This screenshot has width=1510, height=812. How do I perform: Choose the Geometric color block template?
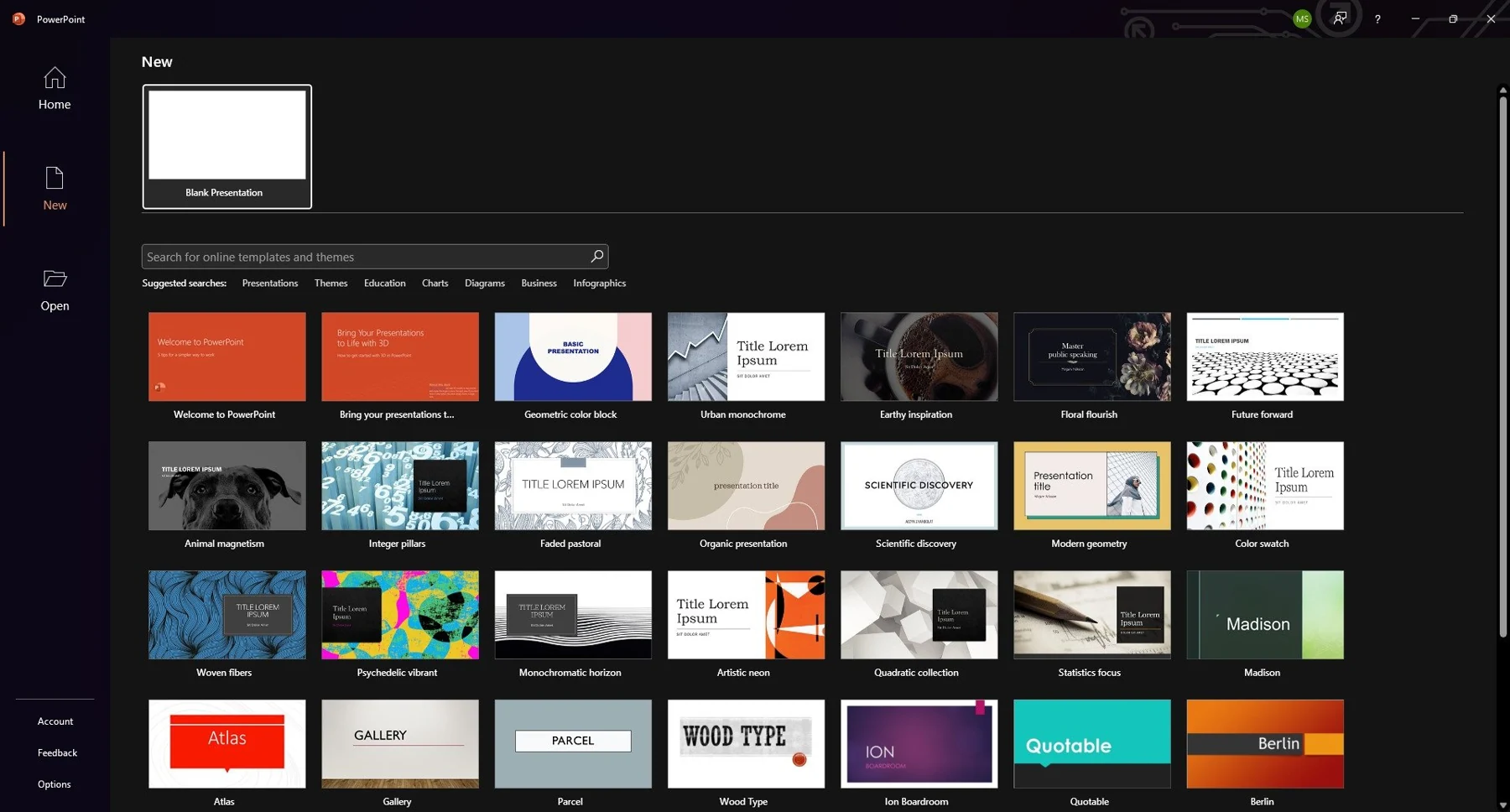[573, 366]
